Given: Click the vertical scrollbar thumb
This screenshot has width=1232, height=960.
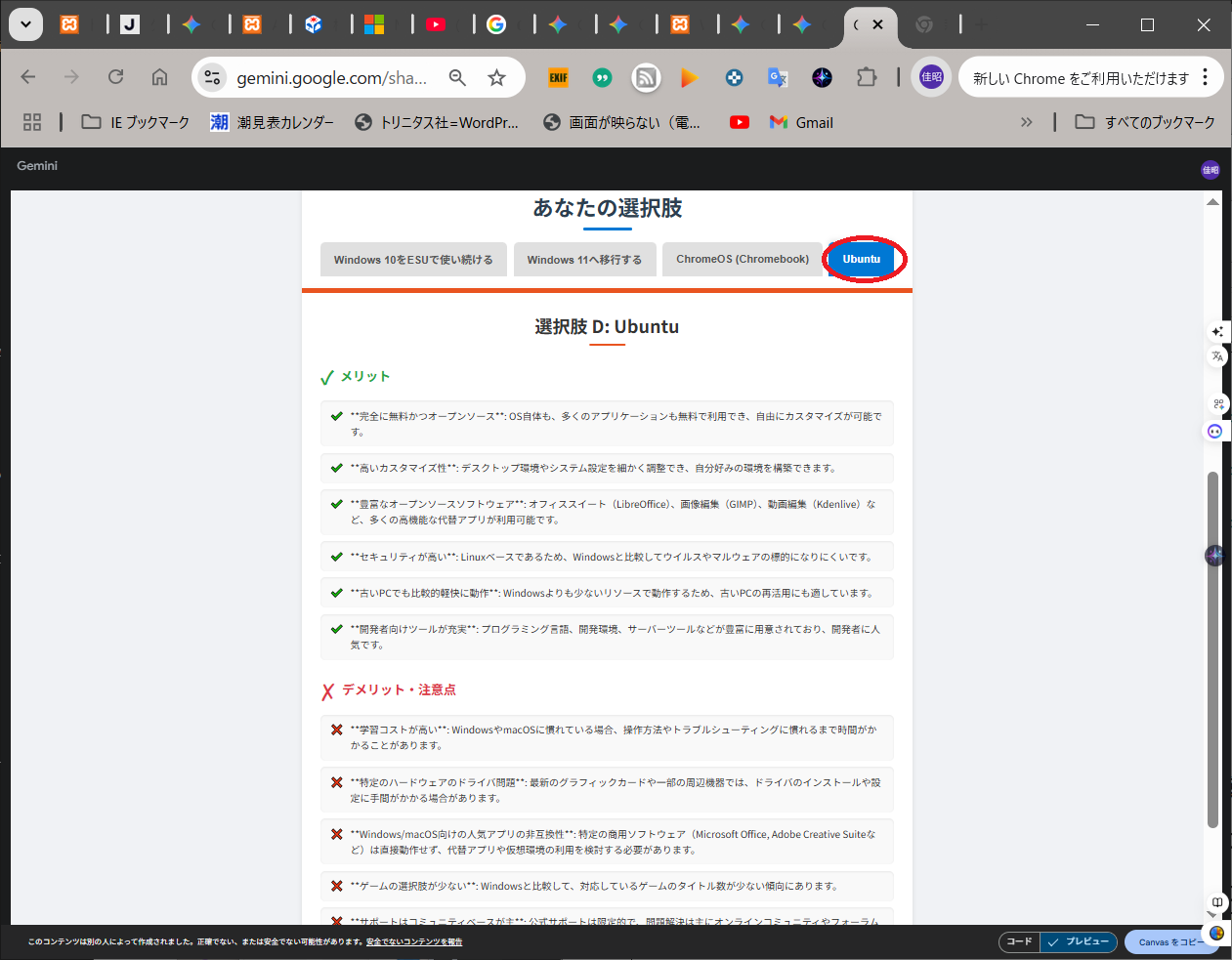Looking at the screenshot, I should [x=1212, y=649].
